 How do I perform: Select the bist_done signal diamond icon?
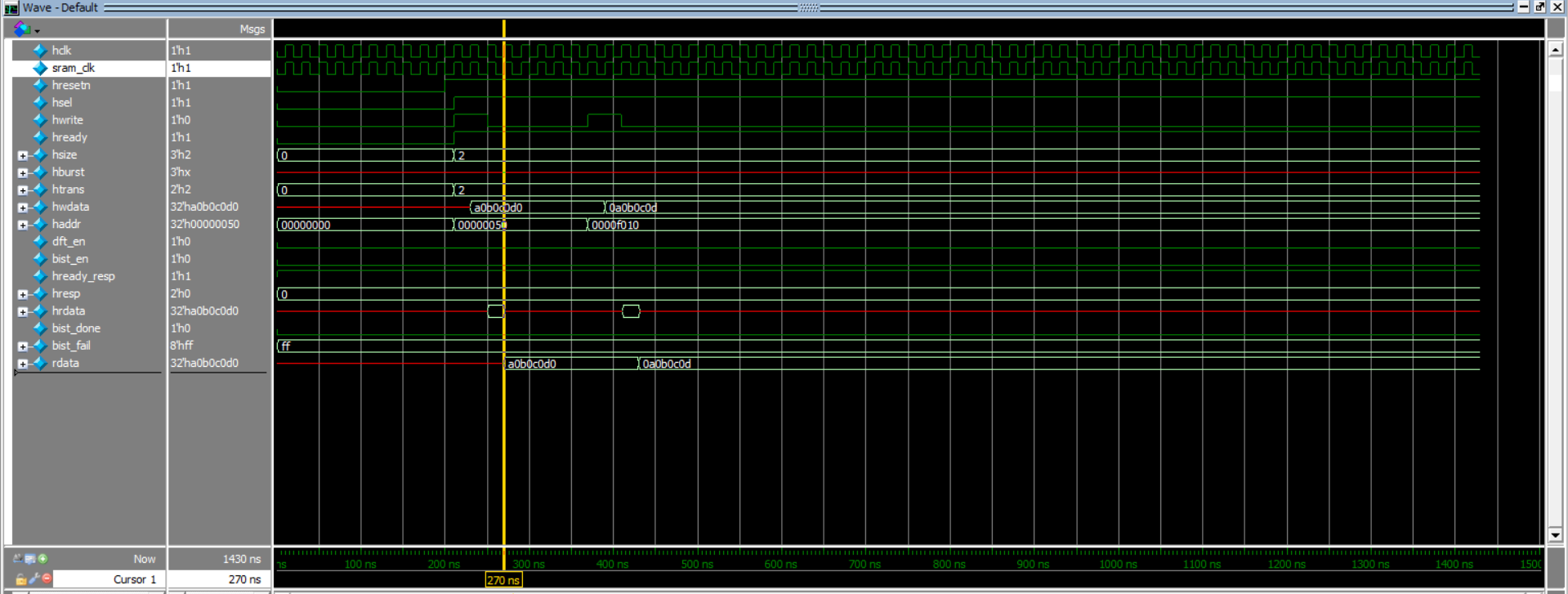coord(40,328)
